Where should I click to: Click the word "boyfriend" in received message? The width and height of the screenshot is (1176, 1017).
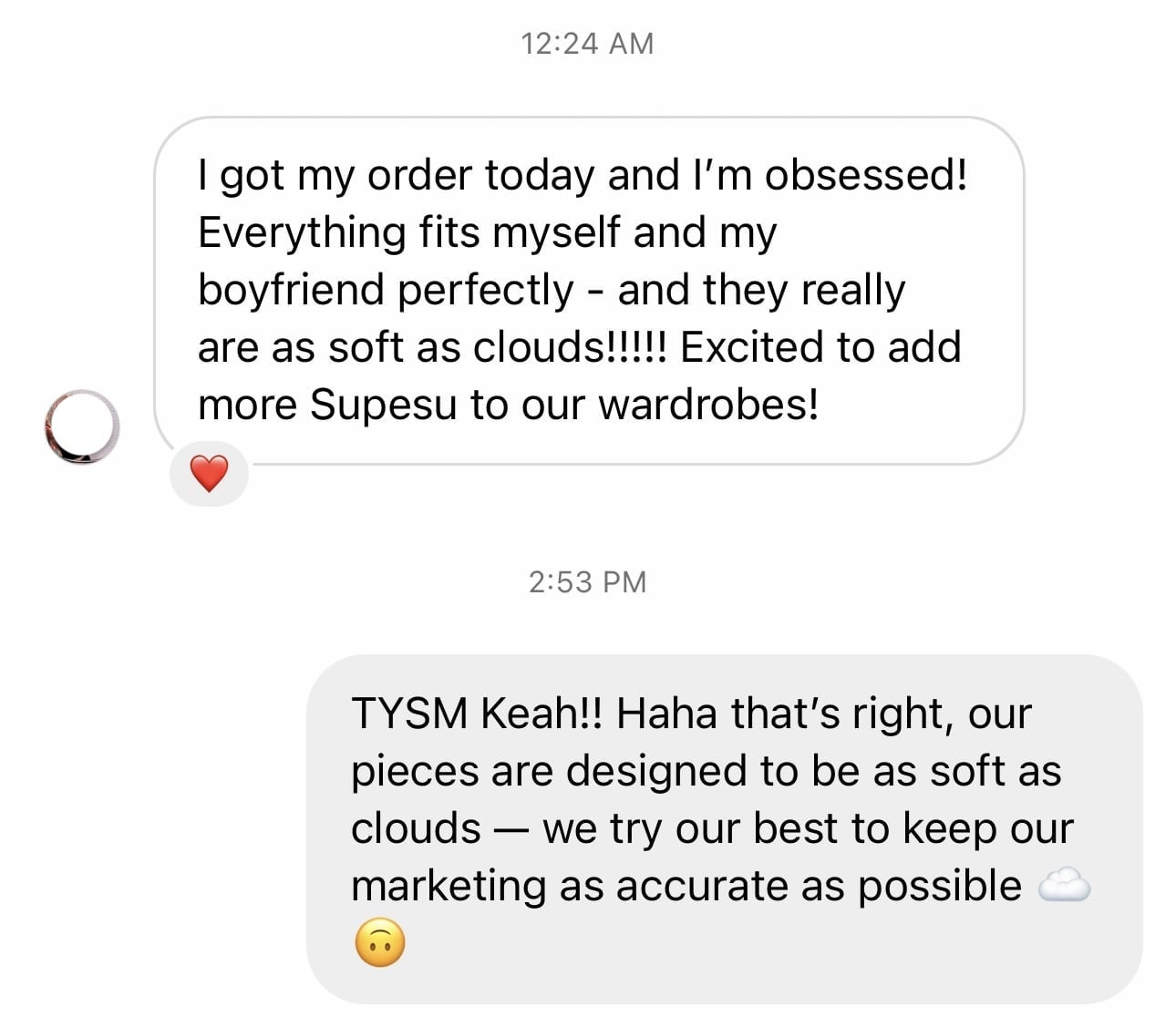(291, 290)
